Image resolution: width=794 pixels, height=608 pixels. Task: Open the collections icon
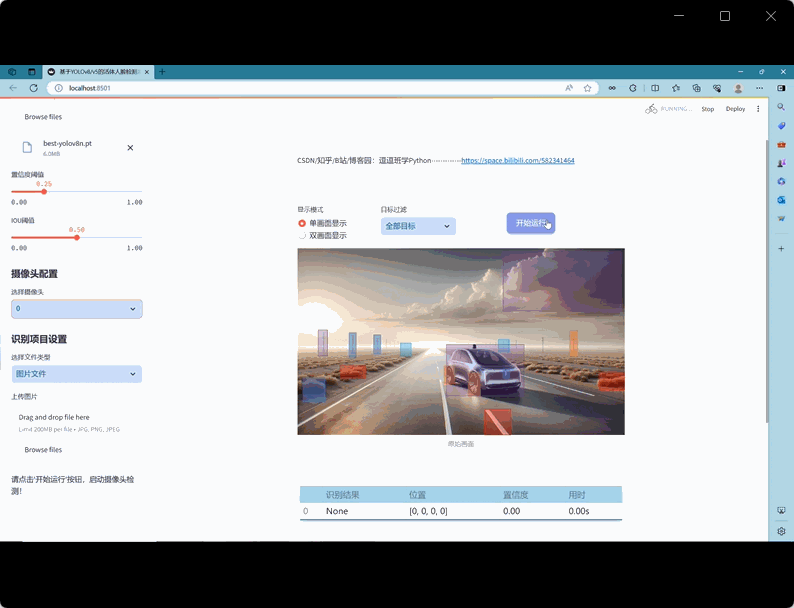tap(697, 88)
